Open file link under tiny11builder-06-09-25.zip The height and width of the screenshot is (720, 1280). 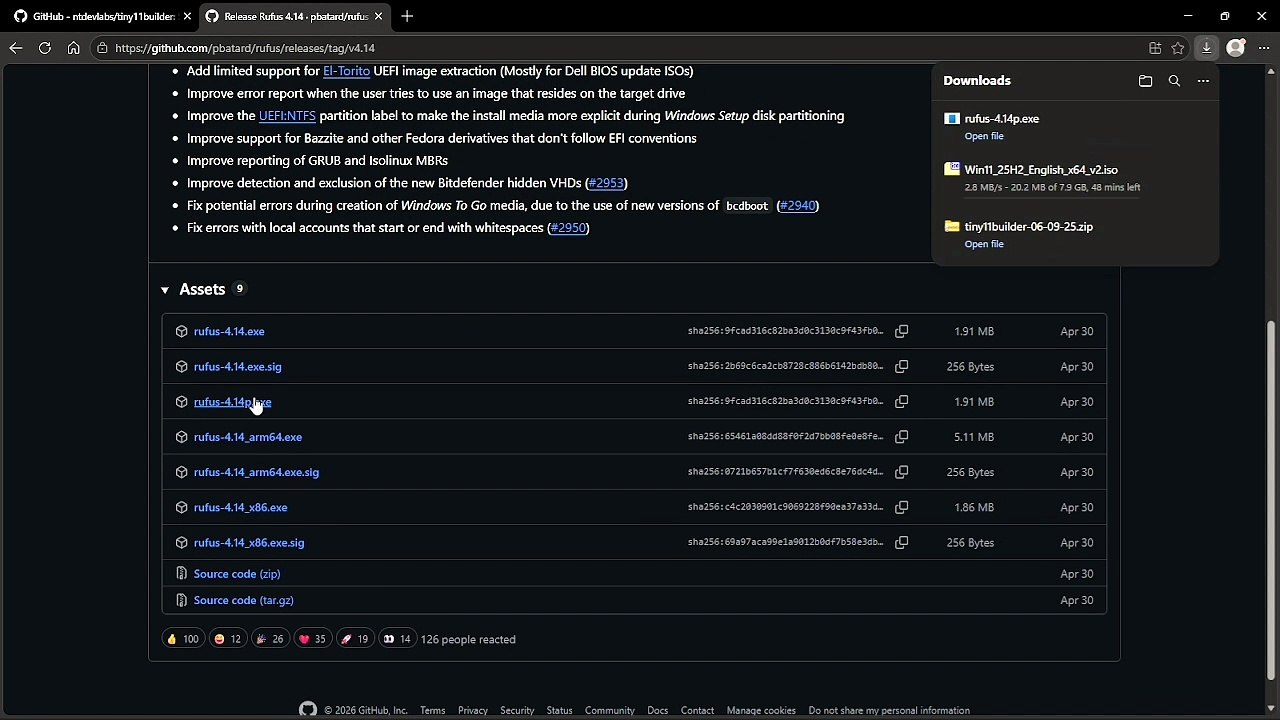(984, 244)
